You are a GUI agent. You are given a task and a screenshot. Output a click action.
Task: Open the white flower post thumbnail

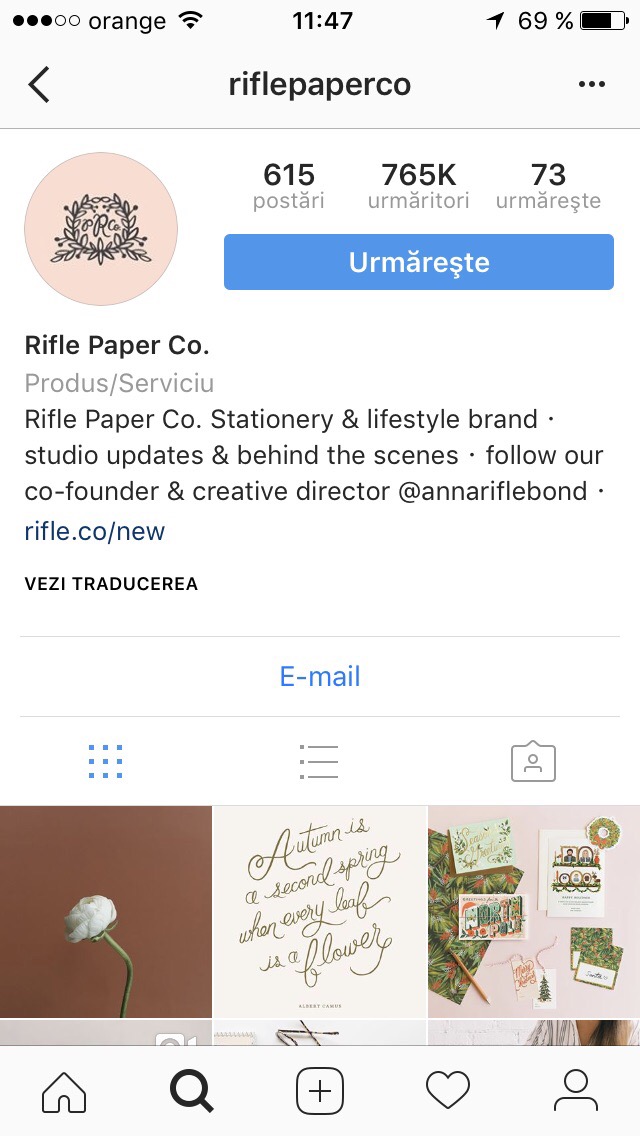tap(106, 911)
